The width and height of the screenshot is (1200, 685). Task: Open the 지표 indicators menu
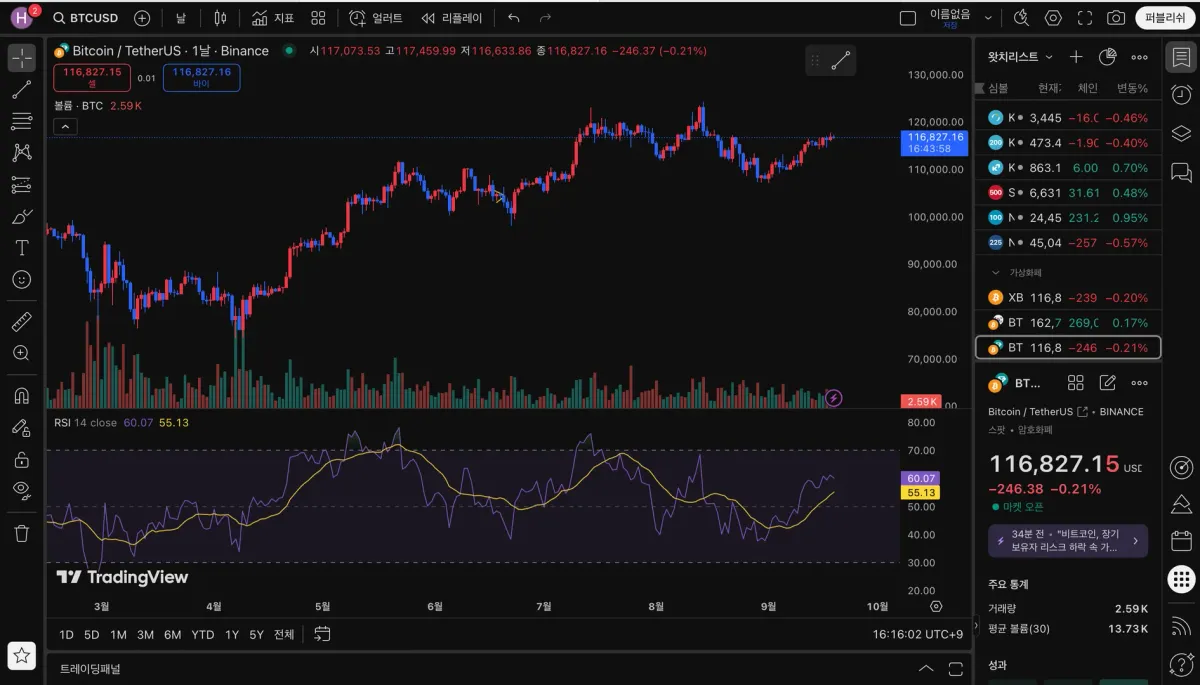click(273, 18)
